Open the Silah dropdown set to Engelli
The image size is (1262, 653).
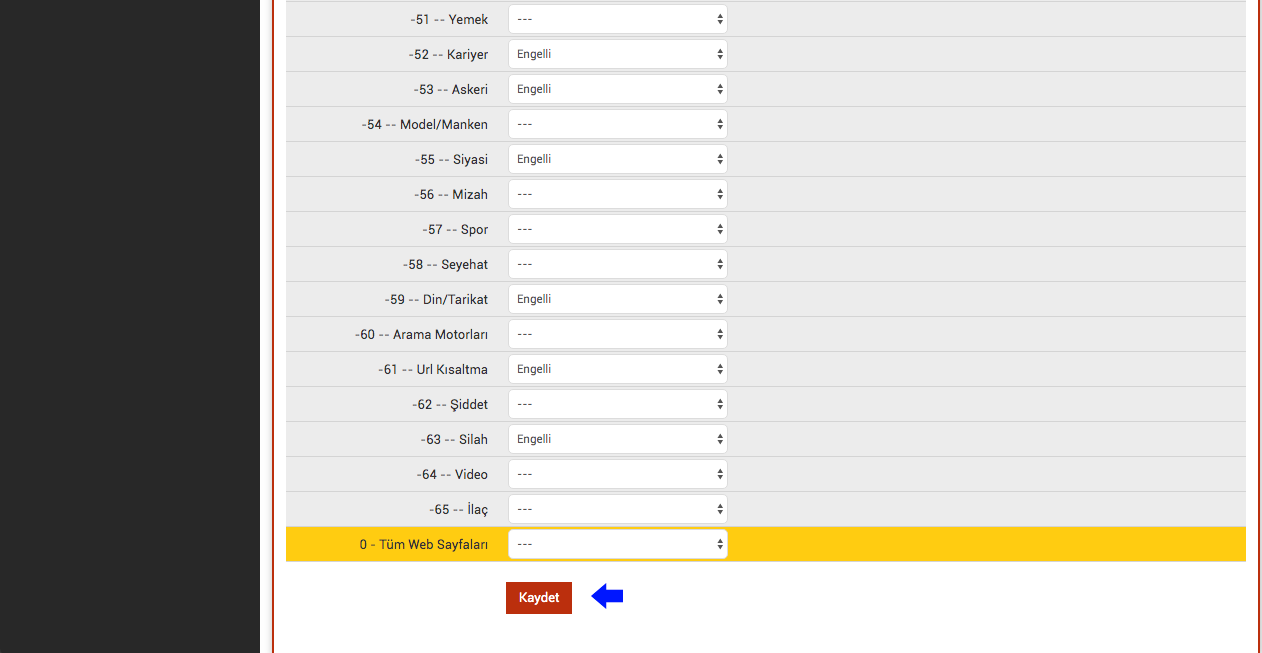click(618, 439)
